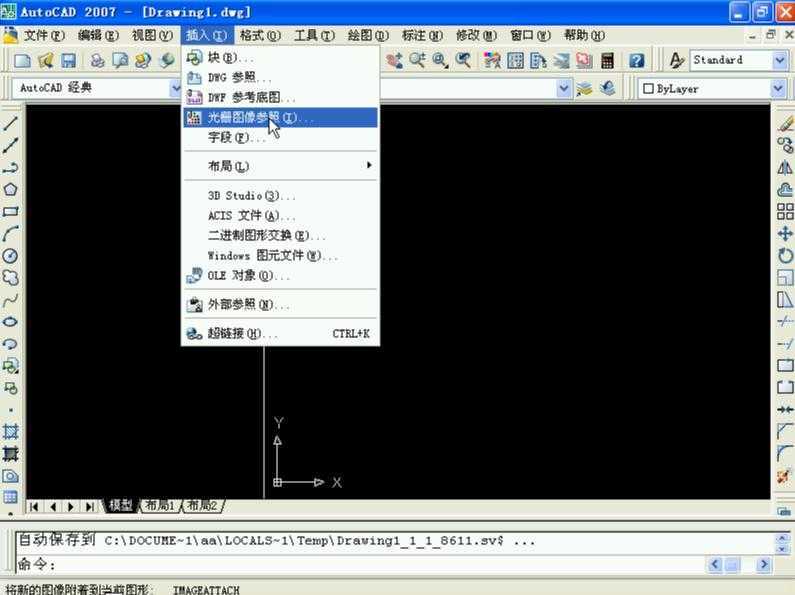
Task: Open the 视图(V) menu
Action: coord(152,35)
